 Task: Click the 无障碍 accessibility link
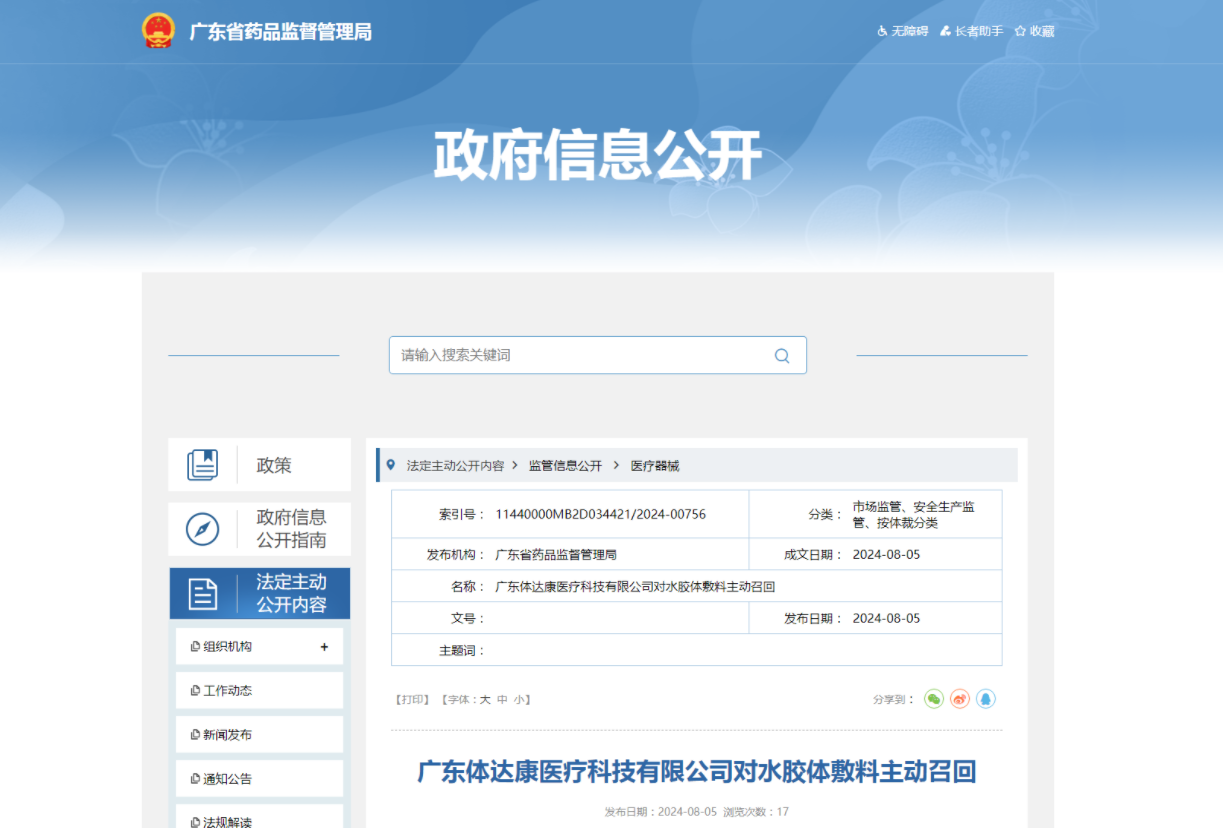click(x=902, y=31)
